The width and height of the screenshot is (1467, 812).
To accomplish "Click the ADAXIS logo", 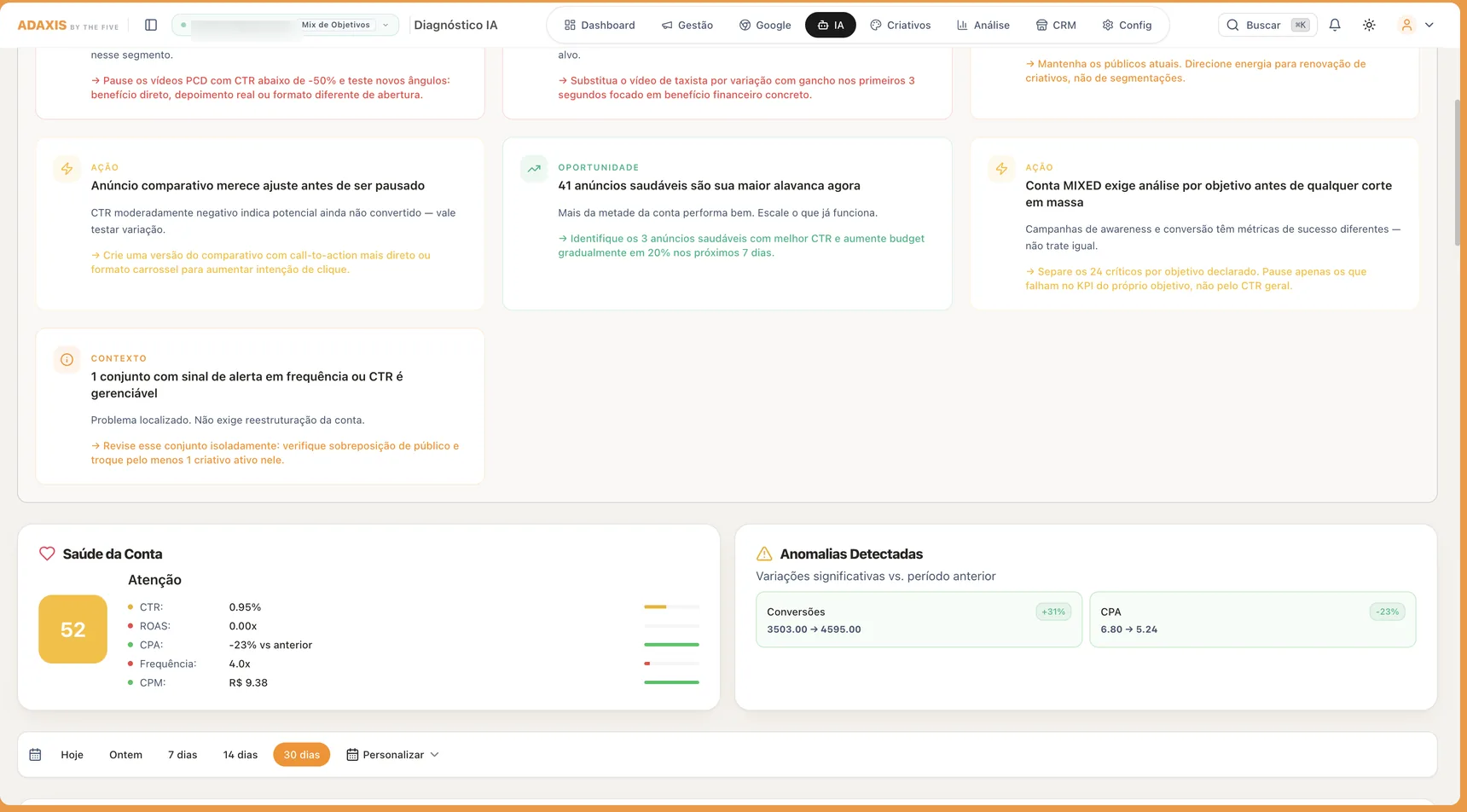I will (x=68, y=25).
